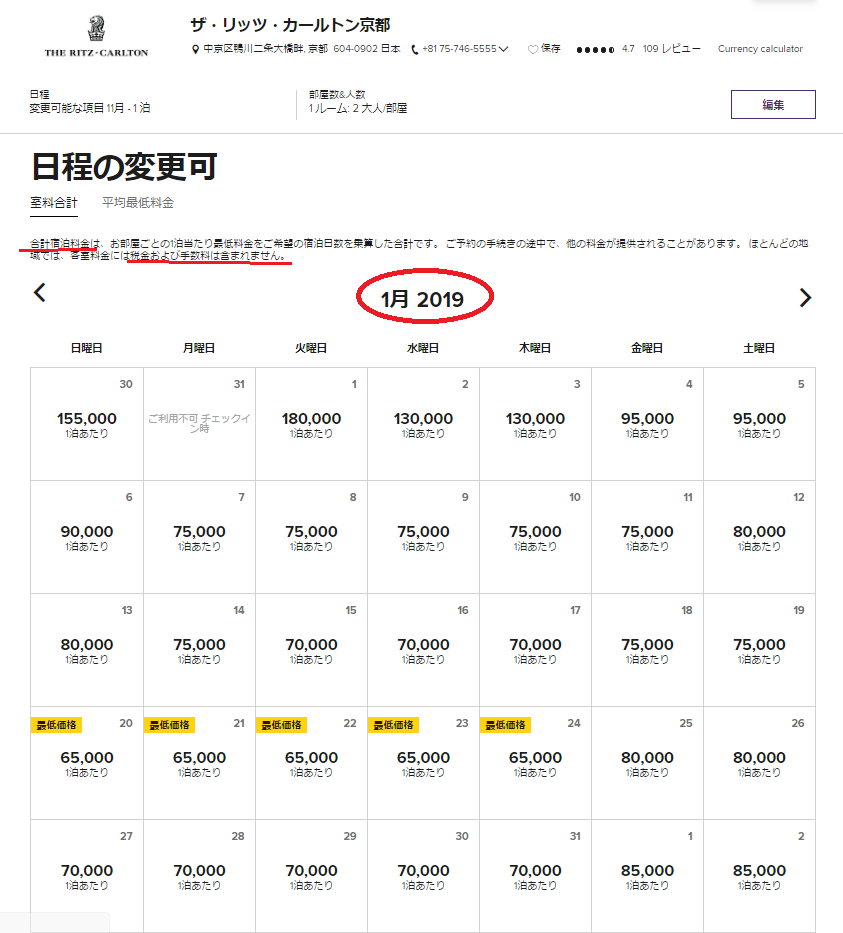Select January 28 date cell
This screenshot has width=843, height=933.
click(x=199, y=876)
